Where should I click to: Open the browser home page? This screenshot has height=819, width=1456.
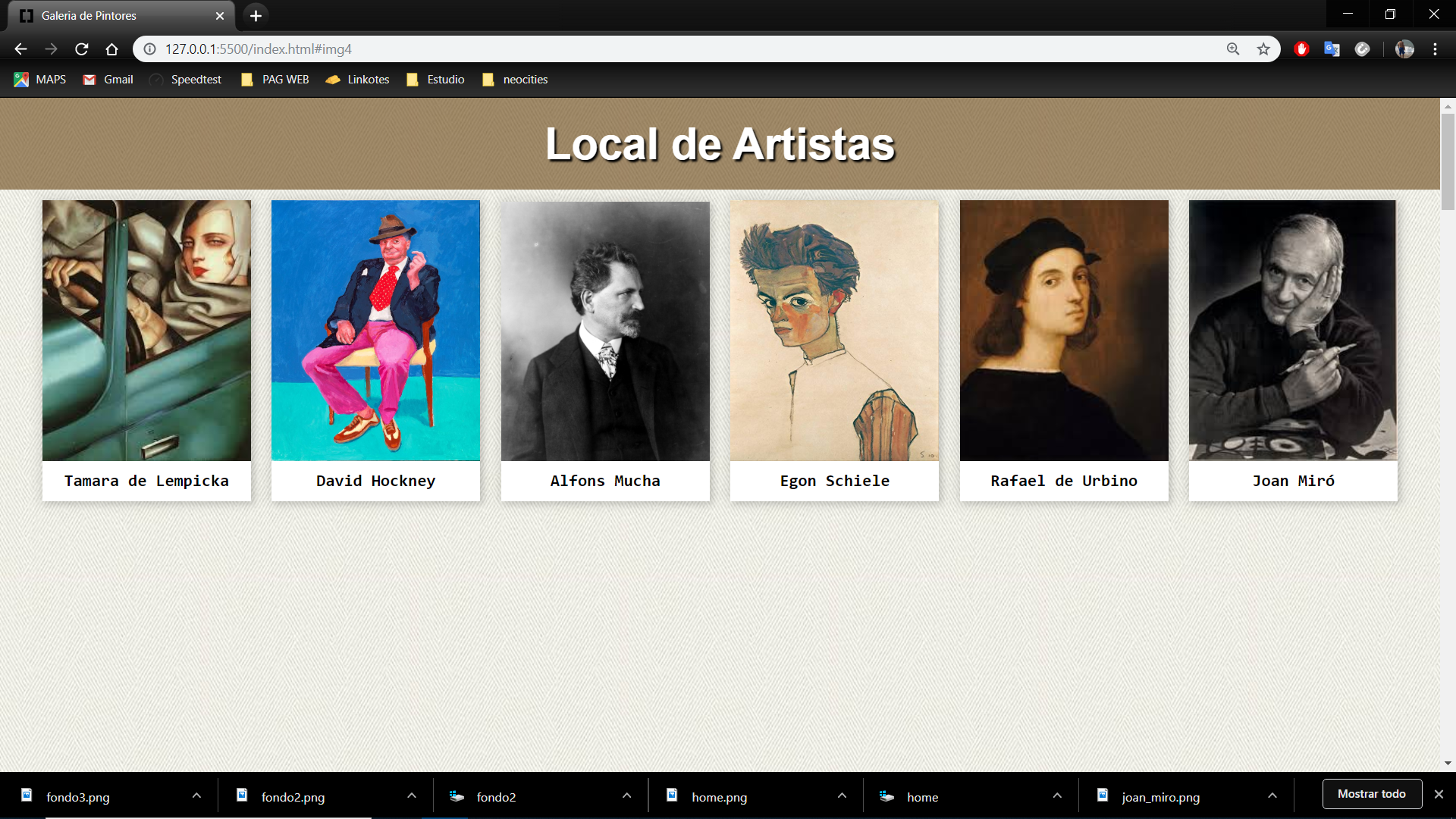coord(111,49)
